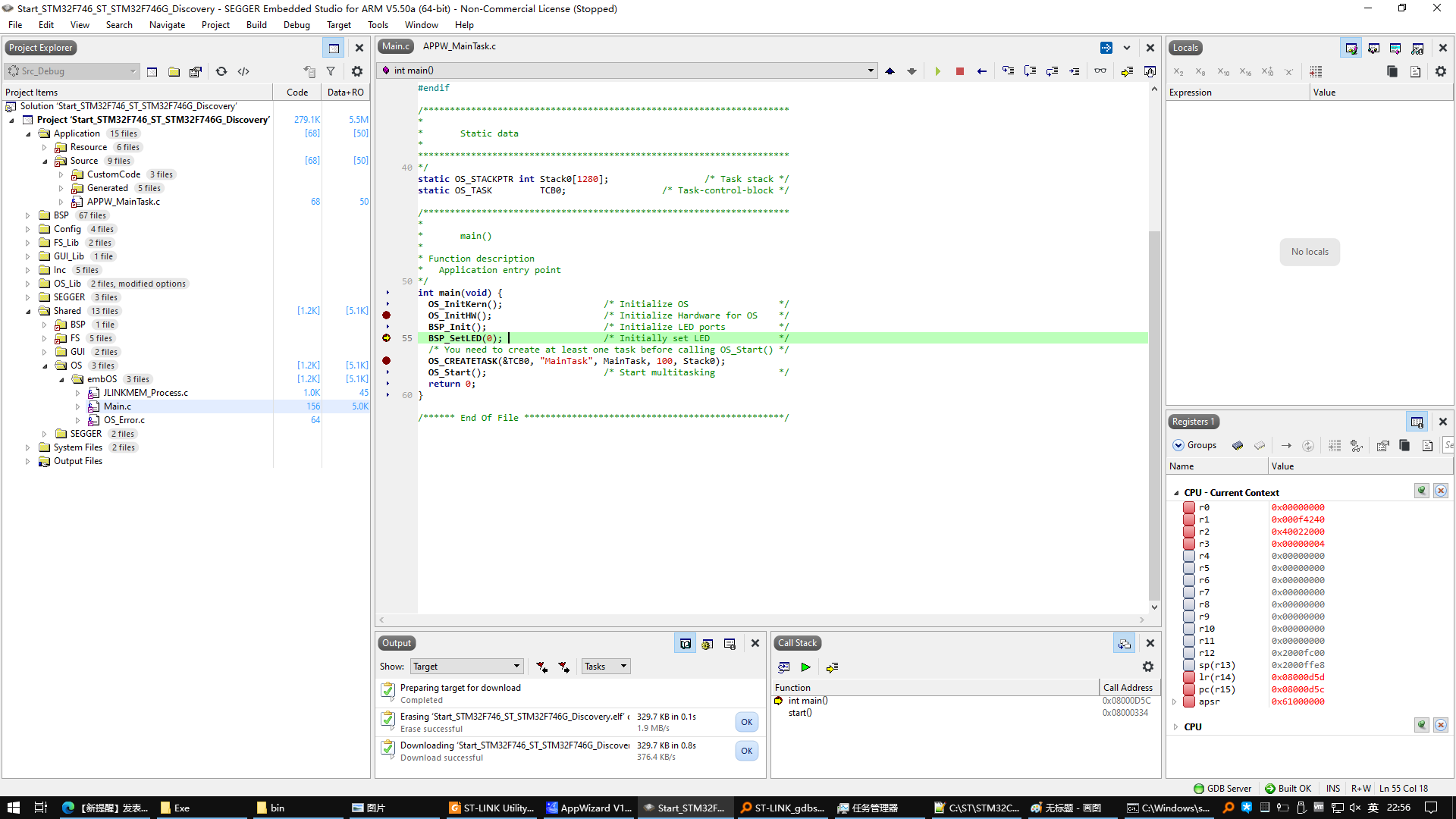Stop debugging with the red square icon

959,71
